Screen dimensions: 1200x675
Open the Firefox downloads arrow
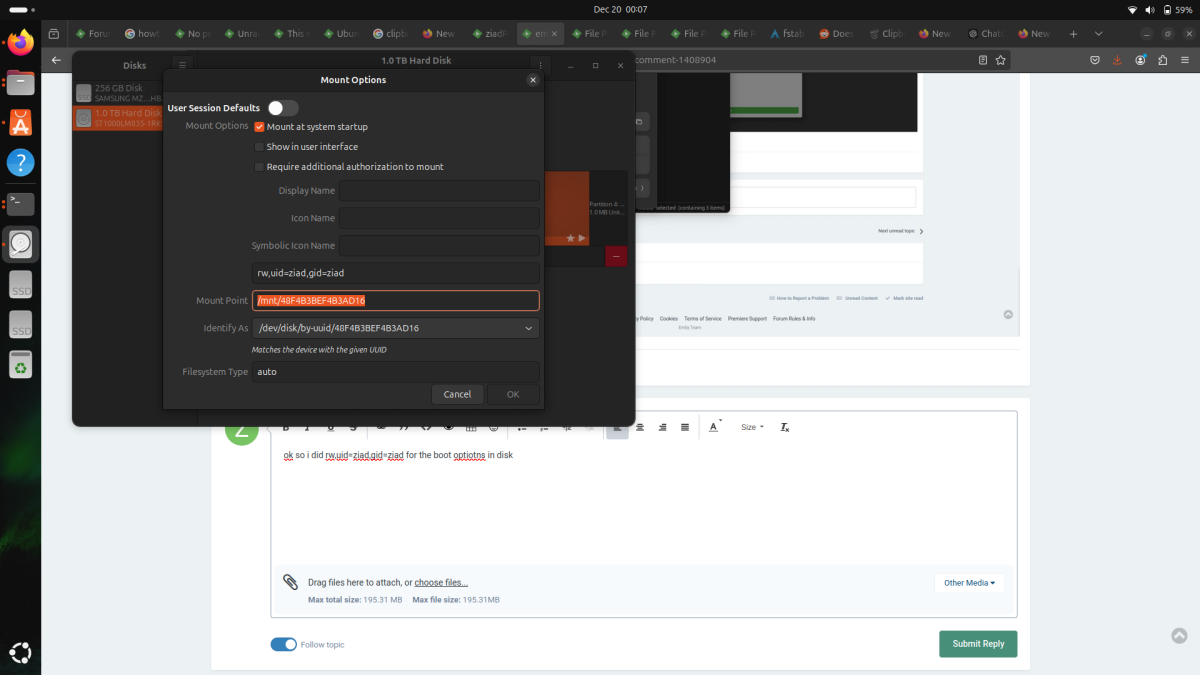1117,60
